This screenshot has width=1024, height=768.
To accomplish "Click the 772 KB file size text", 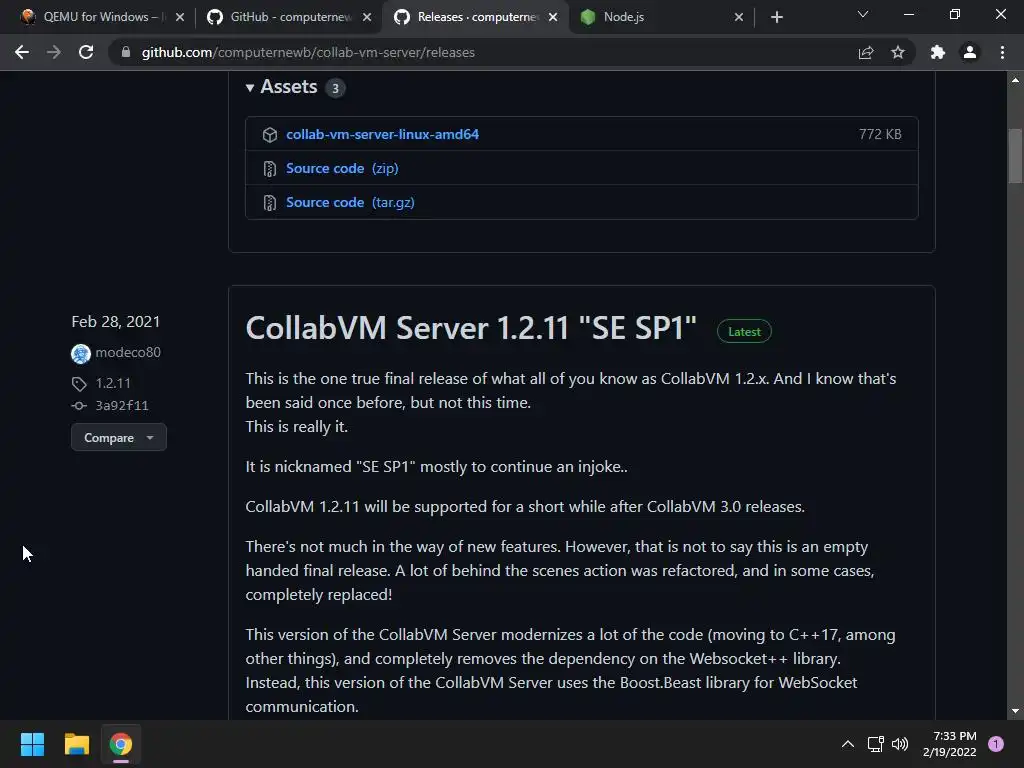I will 880,134.
